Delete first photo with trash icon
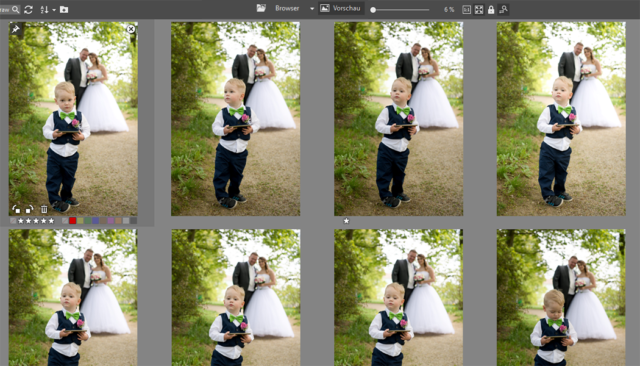This screenshot has height=366, width=640. (44, 209)
